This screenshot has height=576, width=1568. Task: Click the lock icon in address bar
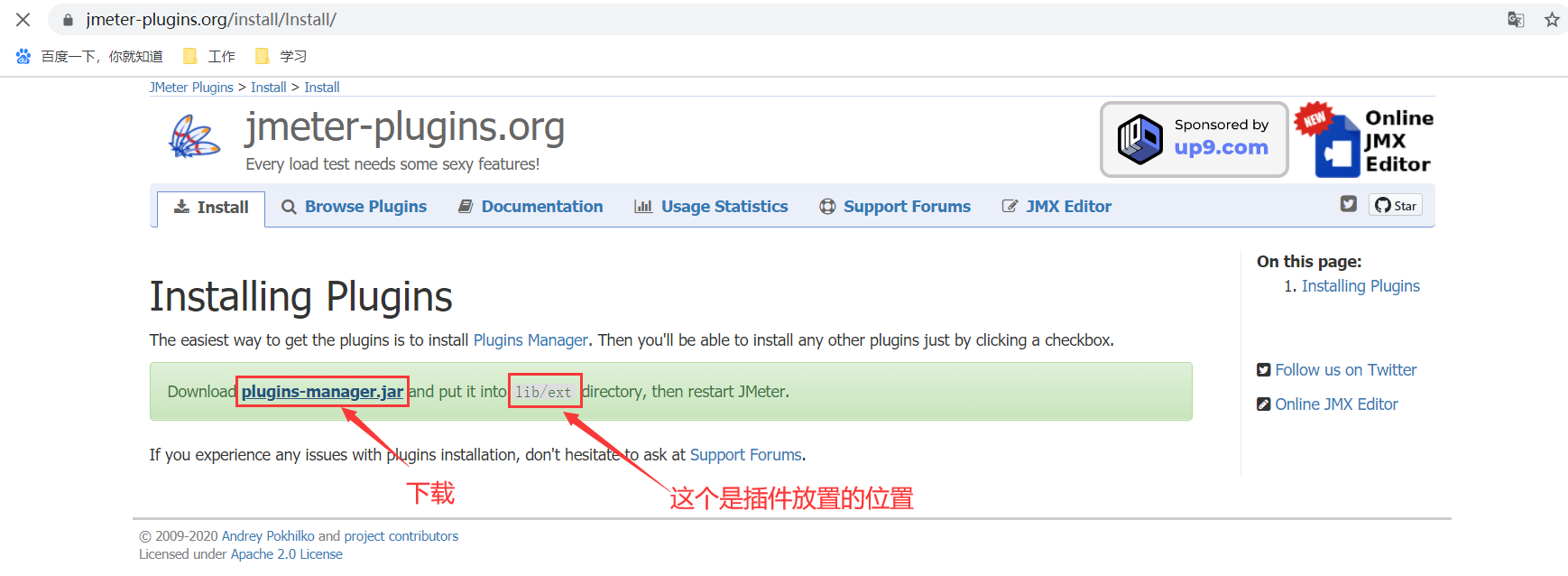68,20
